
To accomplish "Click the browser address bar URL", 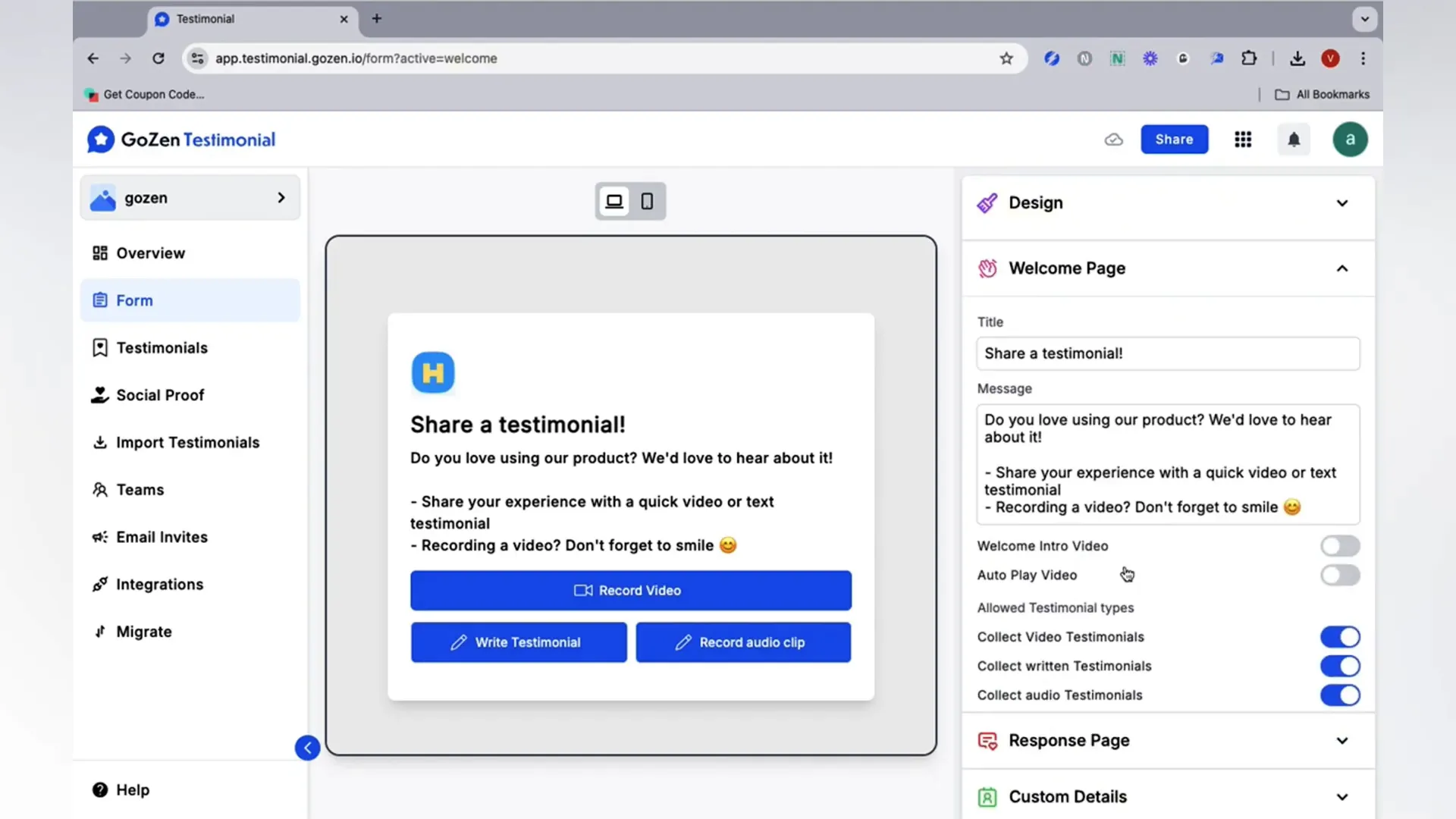I will coord(356,58).
